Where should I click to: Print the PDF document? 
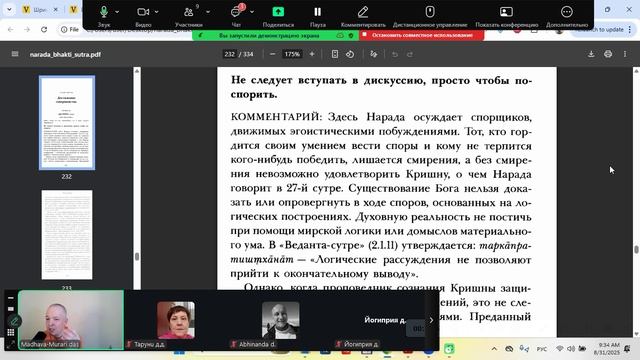(608, 54)
